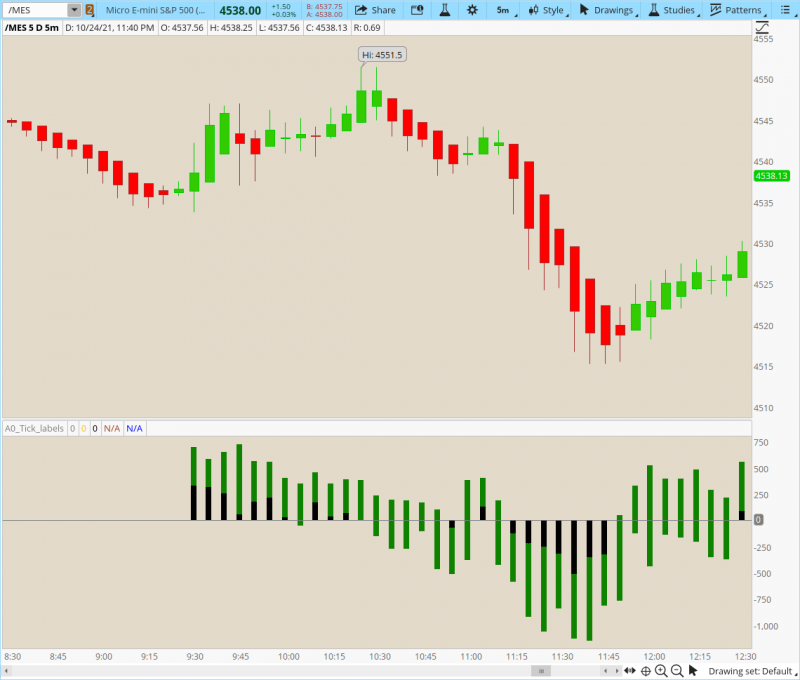Open the Drawing set: Default dropdown
The width and height of the screenshot is (800, 680).
(x=752, y=671)
